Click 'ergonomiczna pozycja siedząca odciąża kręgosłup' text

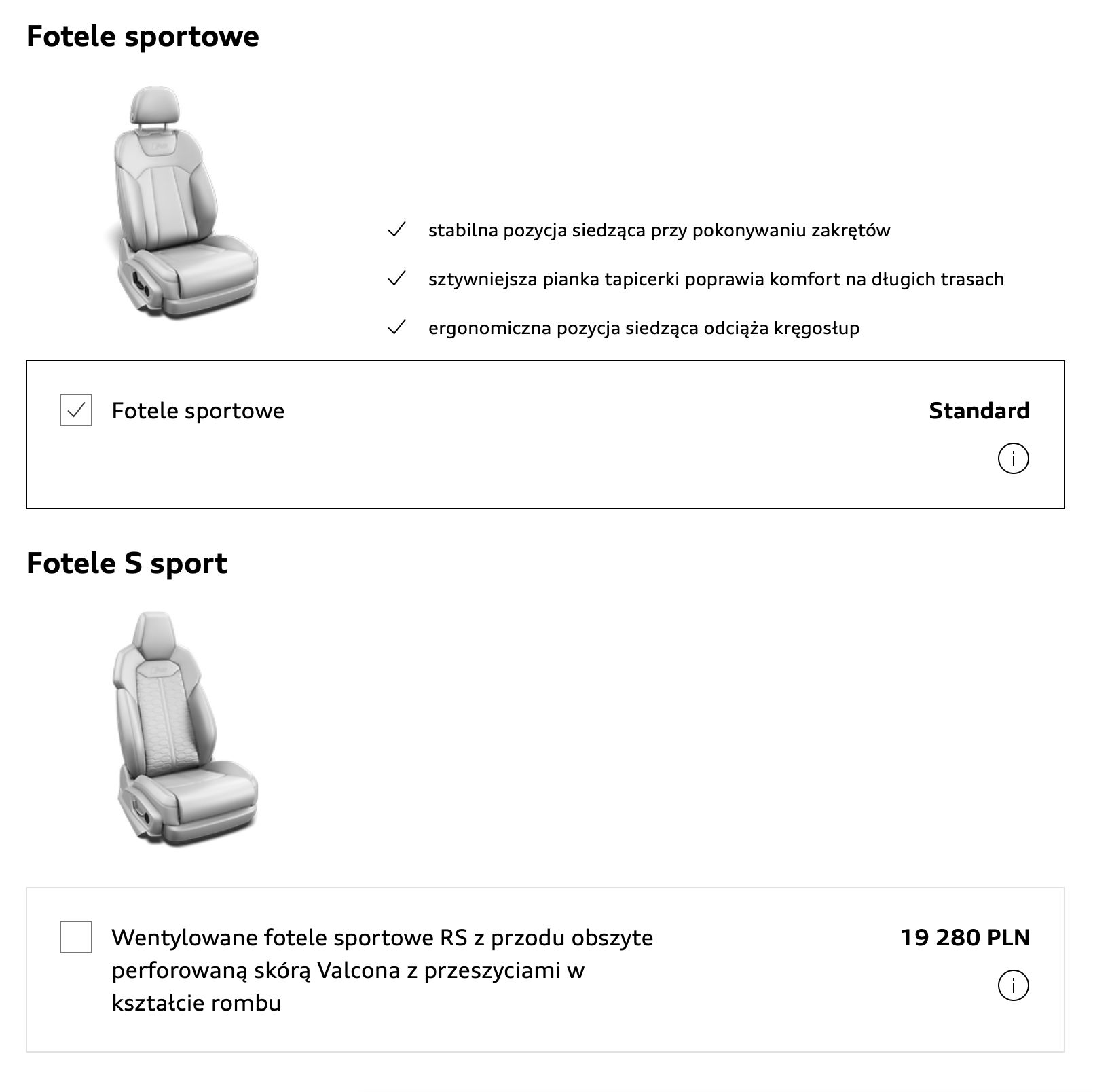coord(644,328)
